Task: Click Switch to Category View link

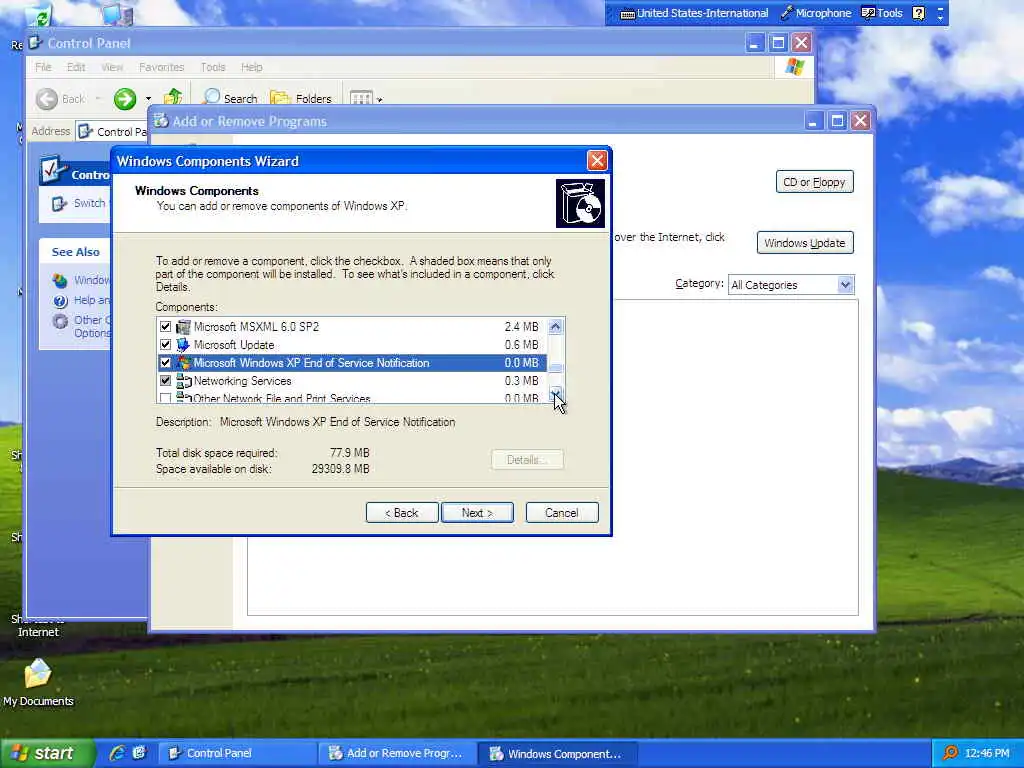Action: click(x=89, y=203)
